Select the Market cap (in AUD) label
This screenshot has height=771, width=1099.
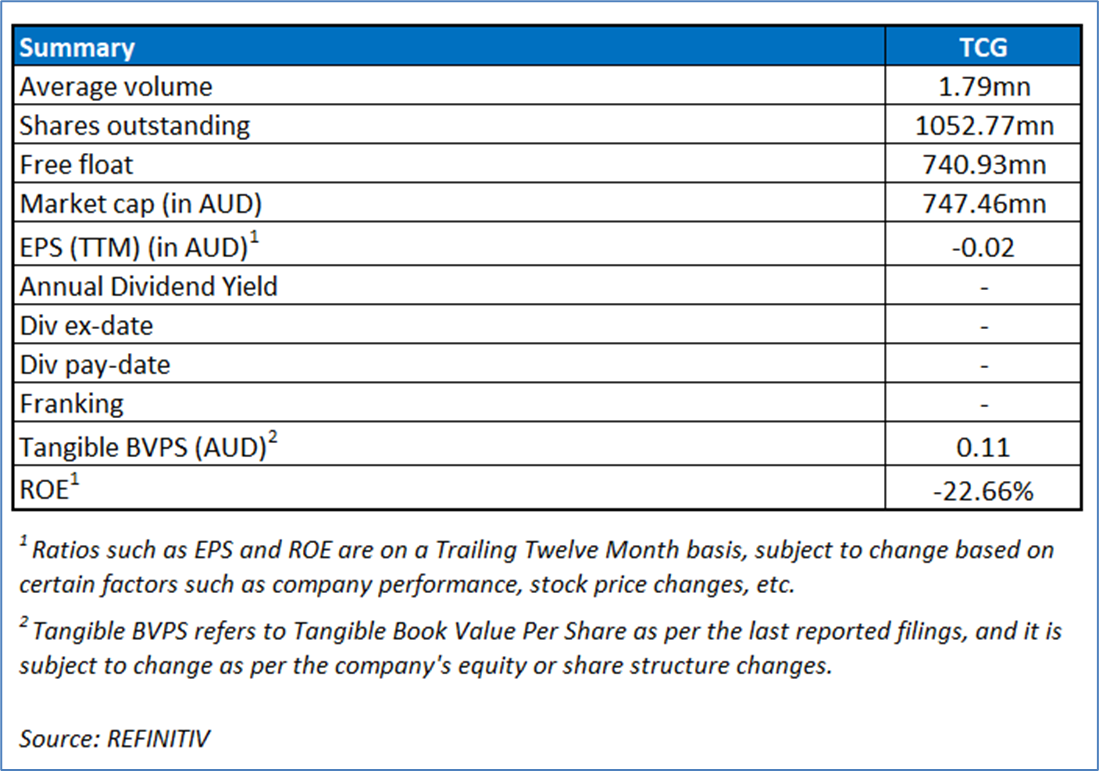(x=141, y=205)
